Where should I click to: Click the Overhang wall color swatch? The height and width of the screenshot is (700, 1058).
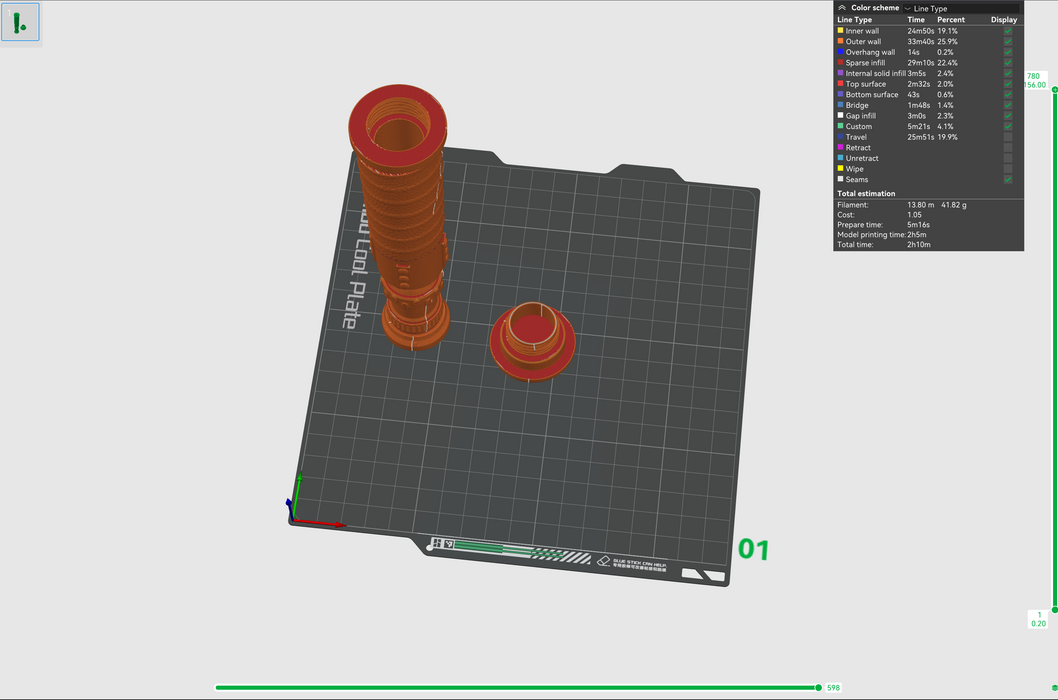coord(840,52)
